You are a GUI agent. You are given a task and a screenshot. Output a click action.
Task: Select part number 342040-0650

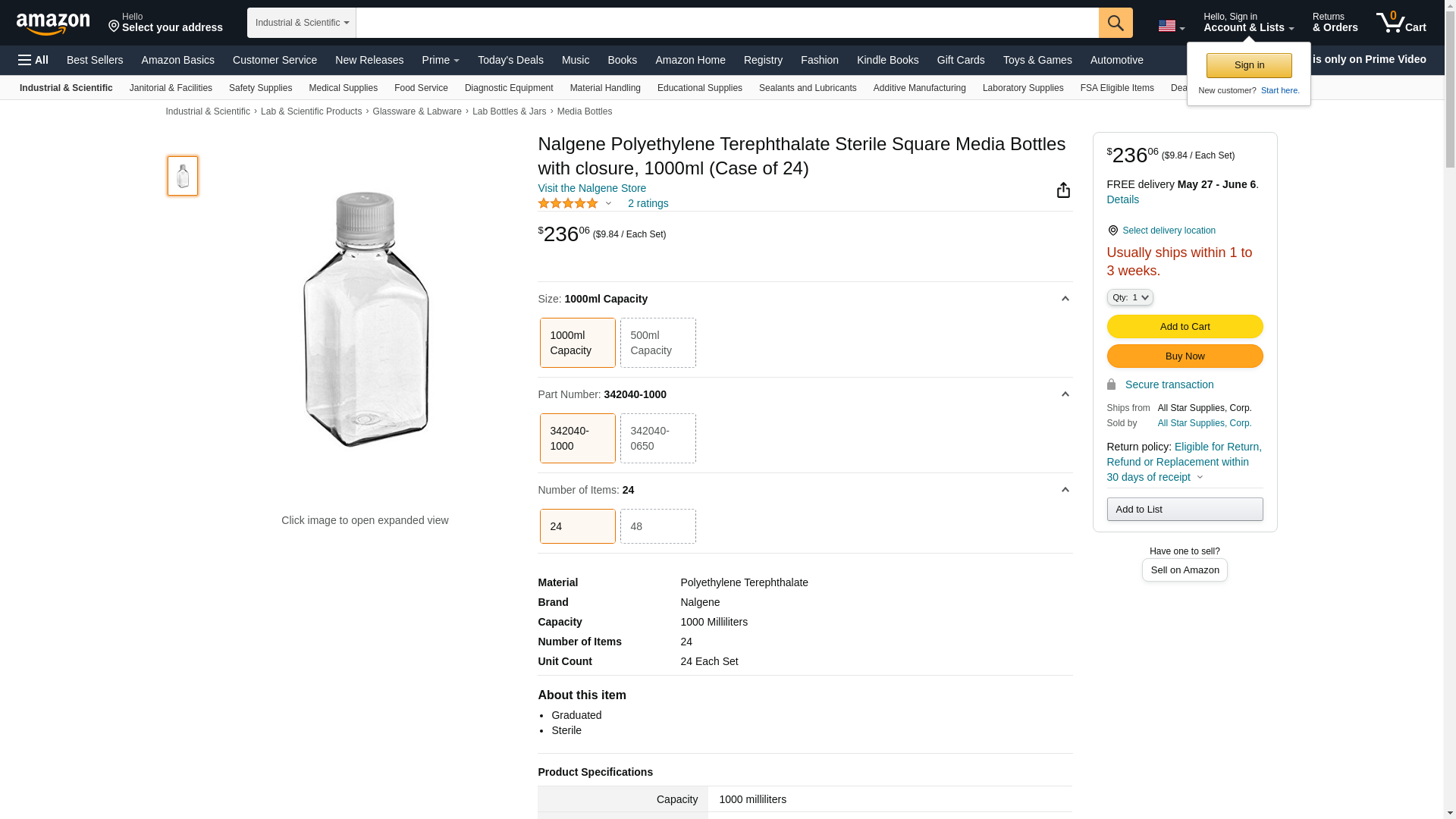[x=657, y=438]
